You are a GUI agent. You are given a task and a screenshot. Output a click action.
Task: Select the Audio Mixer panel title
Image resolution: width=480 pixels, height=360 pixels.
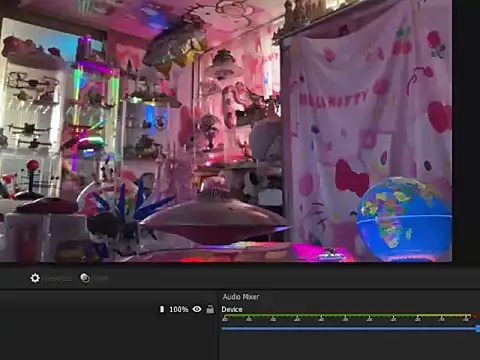coord(241,297)
